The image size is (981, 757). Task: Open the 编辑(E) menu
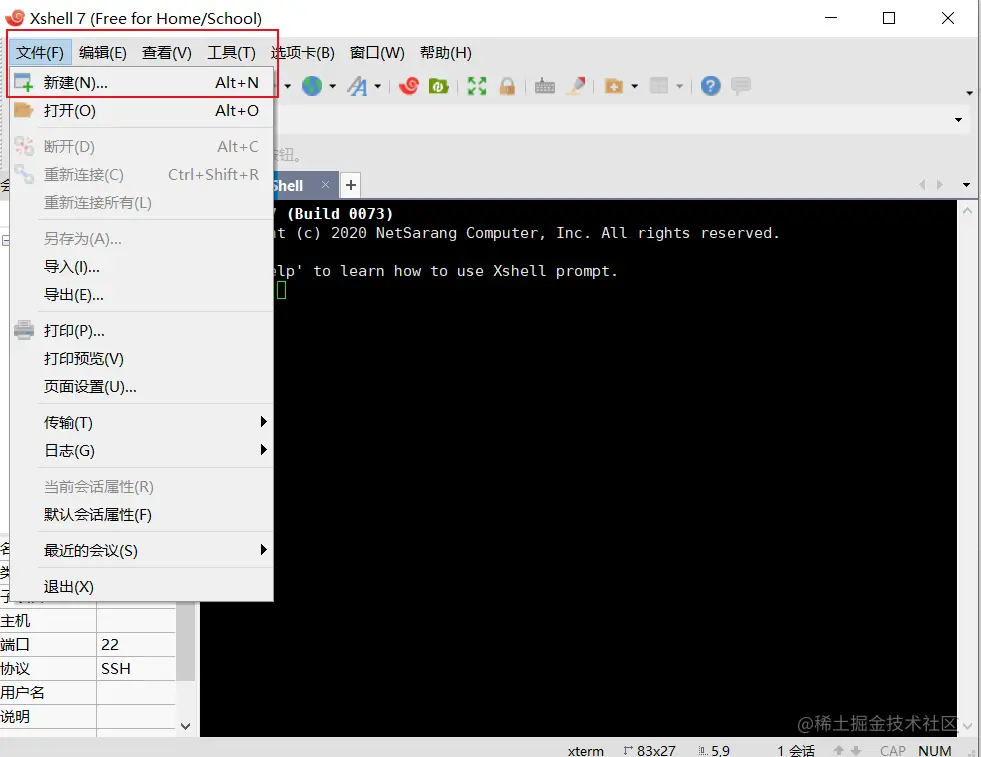103,53
